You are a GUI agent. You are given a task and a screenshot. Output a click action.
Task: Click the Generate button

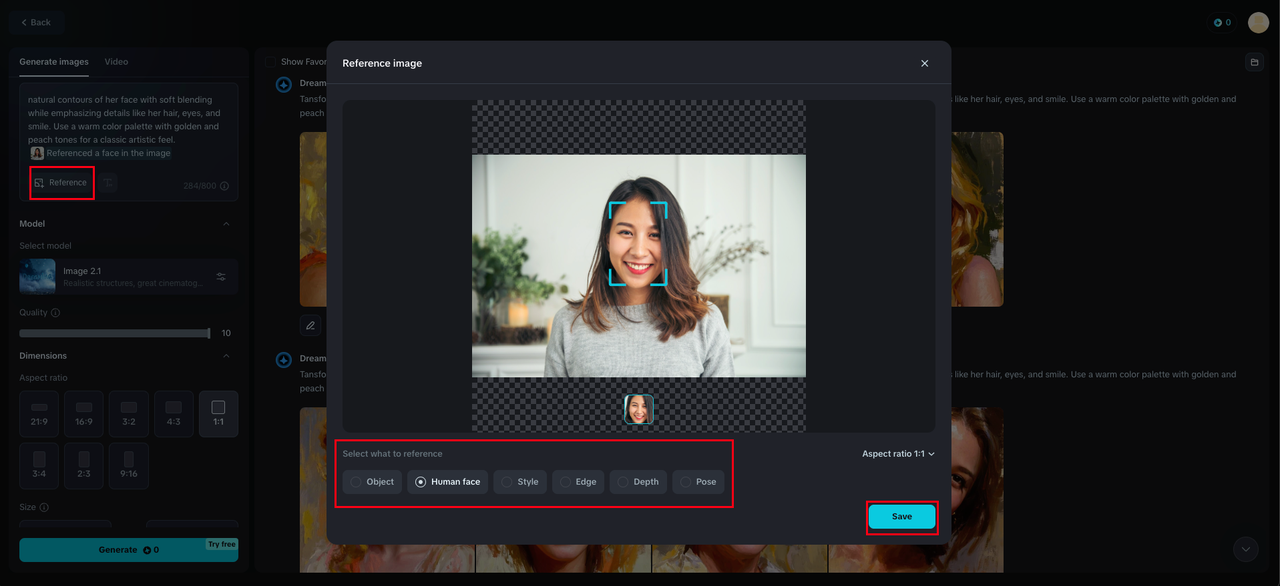pyautogui.click(x=128, y=550)
